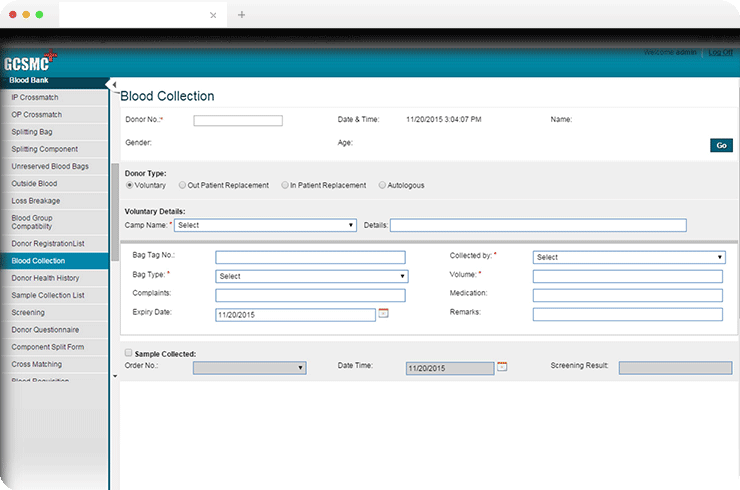The image size is (740, 490).
Task: Open Donor Health History page
Action: pyautogui.click(x=54, y=278)
